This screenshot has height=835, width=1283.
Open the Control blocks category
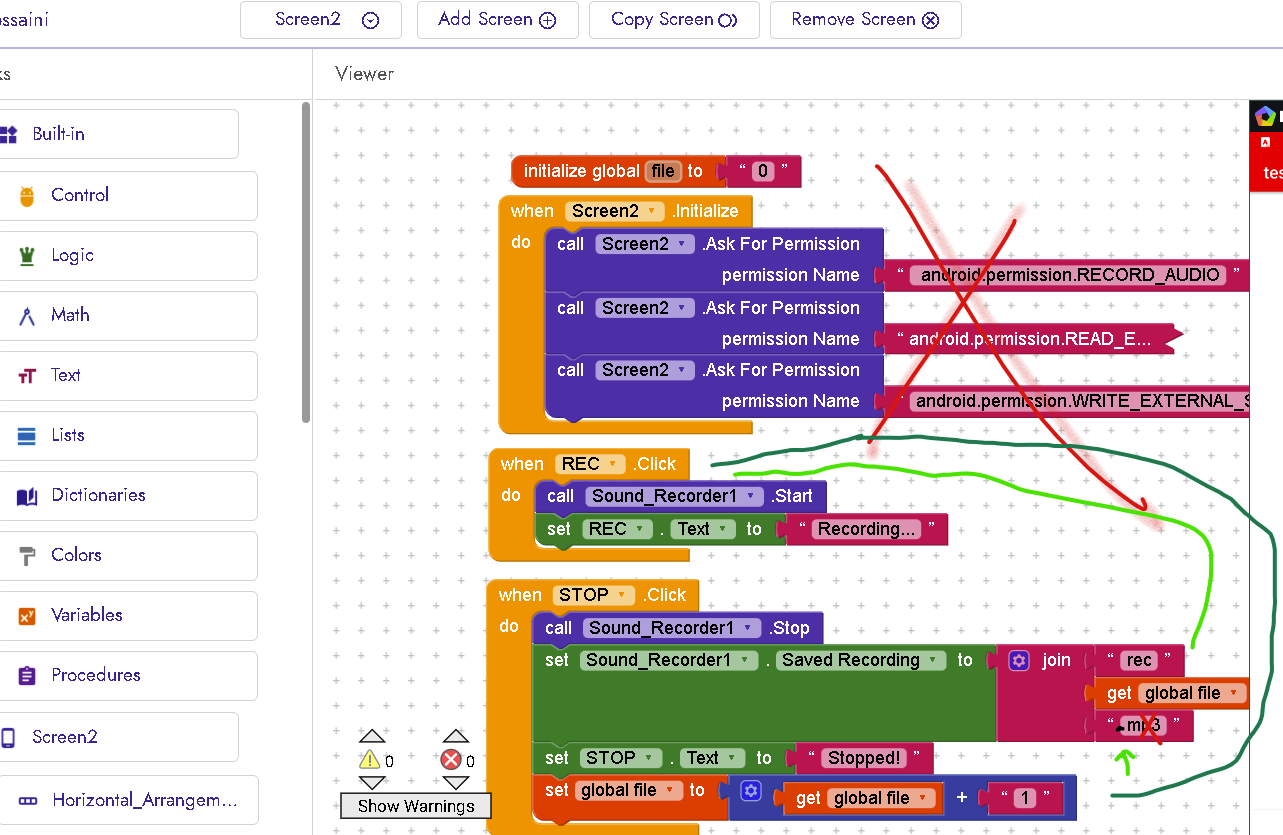(80, 196)
